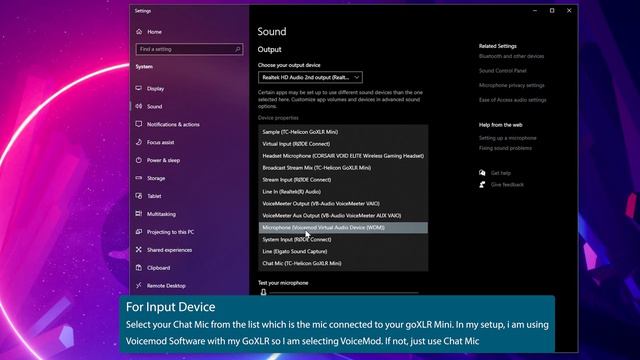Image resolution: width=640 pixels, height=360 pixels.
Task: Click the Projecting to this PC icon
Action: (139, 231)
